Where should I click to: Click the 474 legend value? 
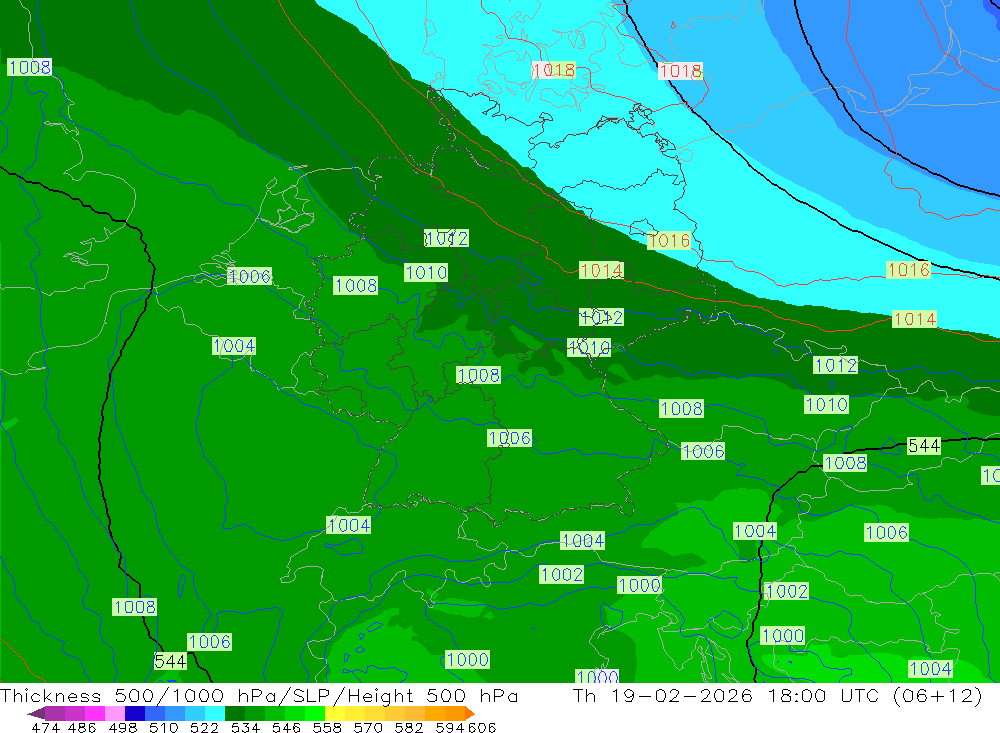(x=46, y=727)
